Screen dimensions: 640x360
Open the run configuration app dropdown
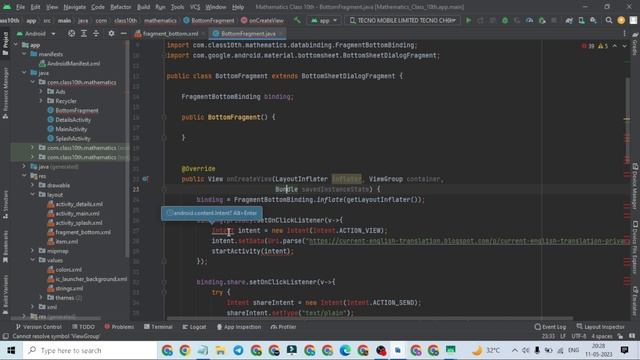pos(324,20)
